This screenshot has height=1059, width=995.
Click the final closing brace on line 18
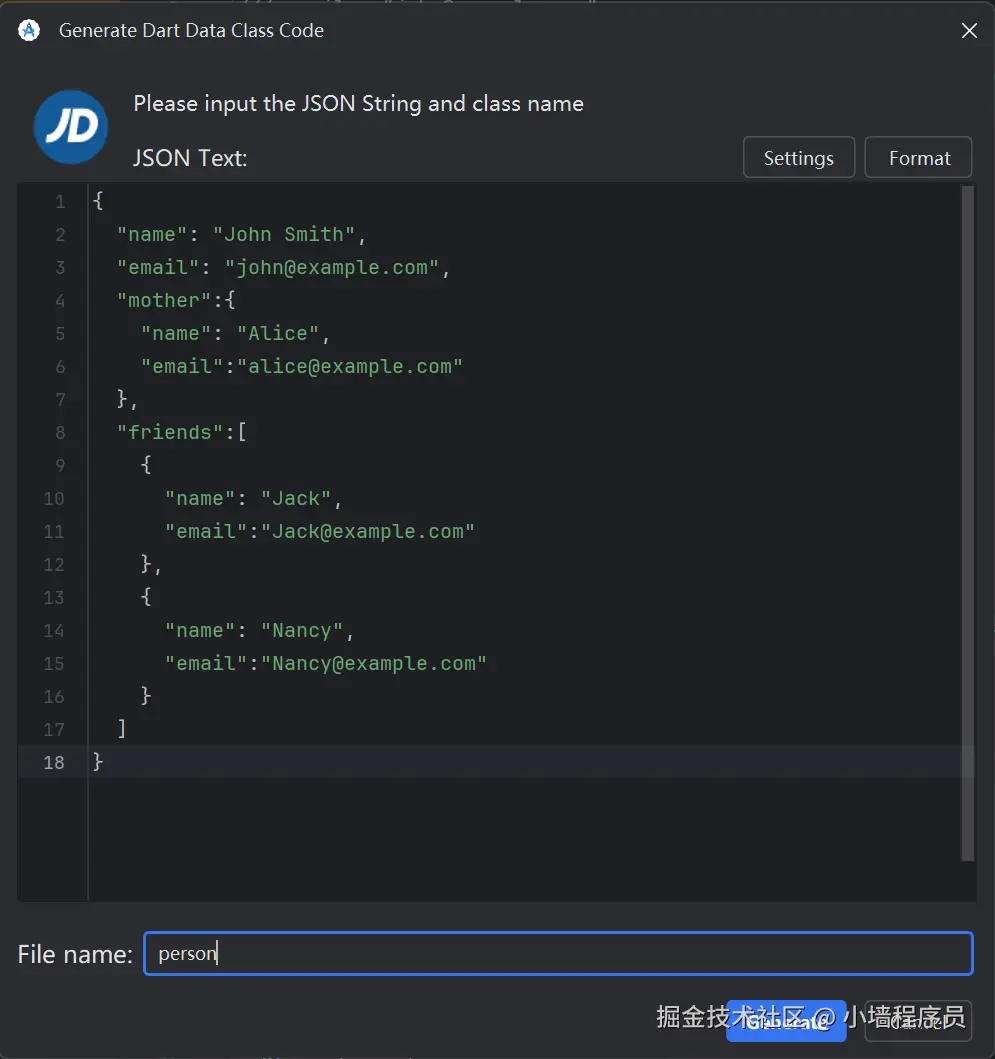(x=98, y=761)
